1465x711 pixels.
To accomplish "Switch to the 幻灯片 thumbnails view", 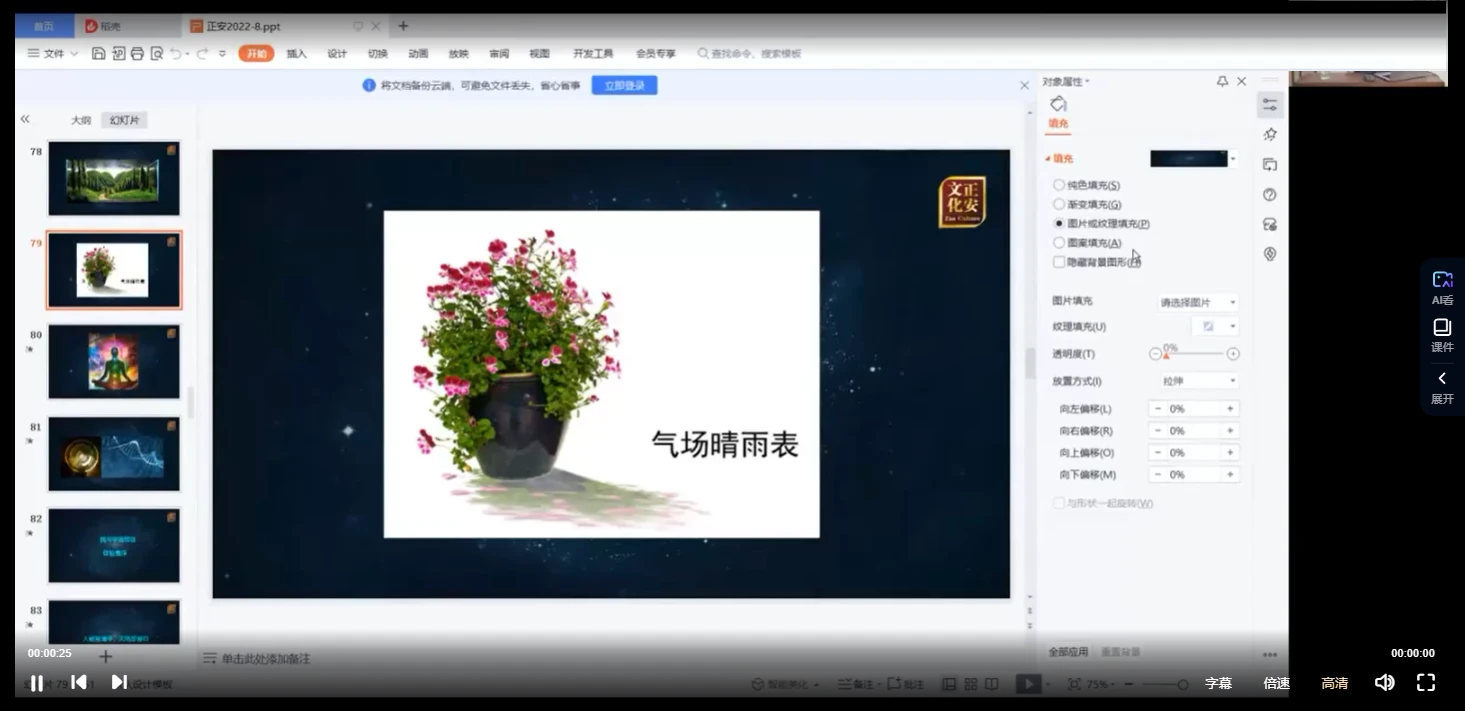I will pyautogui.click(x=125, y=120).
